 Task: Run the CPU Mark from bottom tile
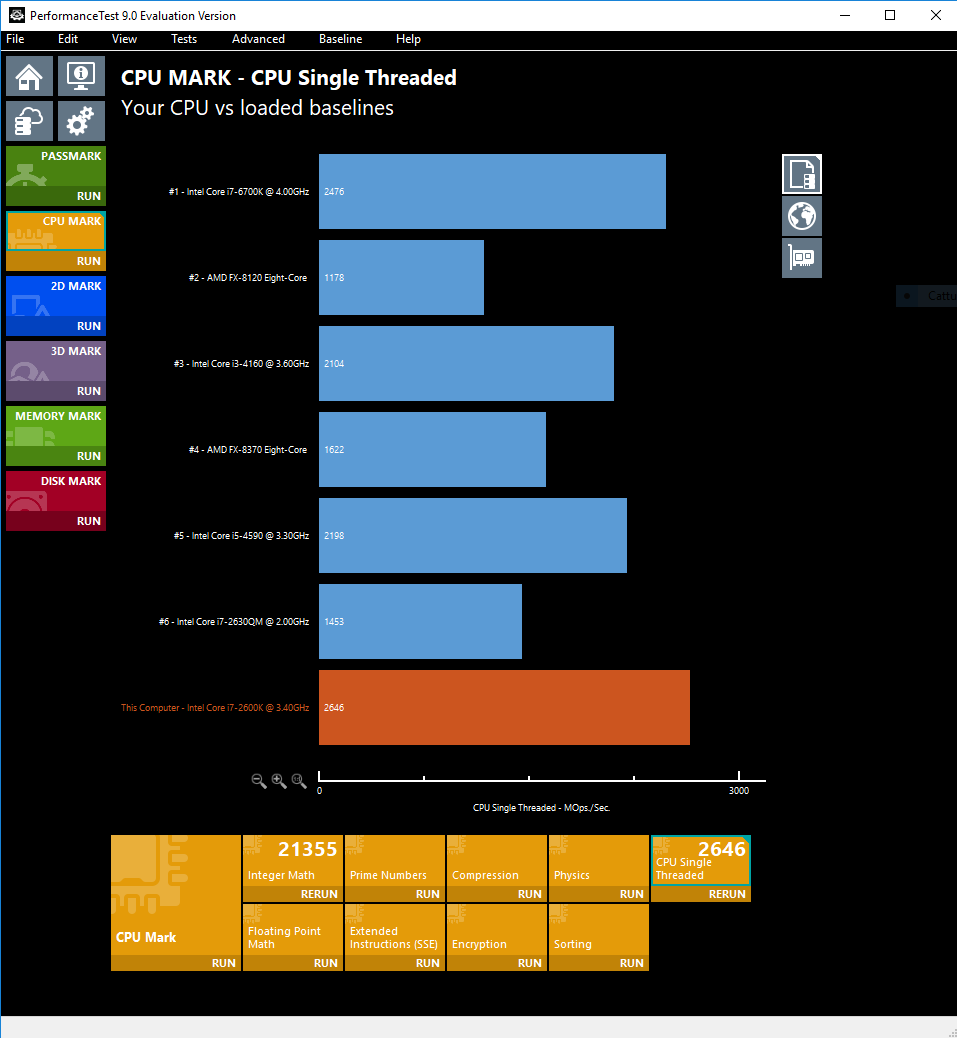coord(175,963)
